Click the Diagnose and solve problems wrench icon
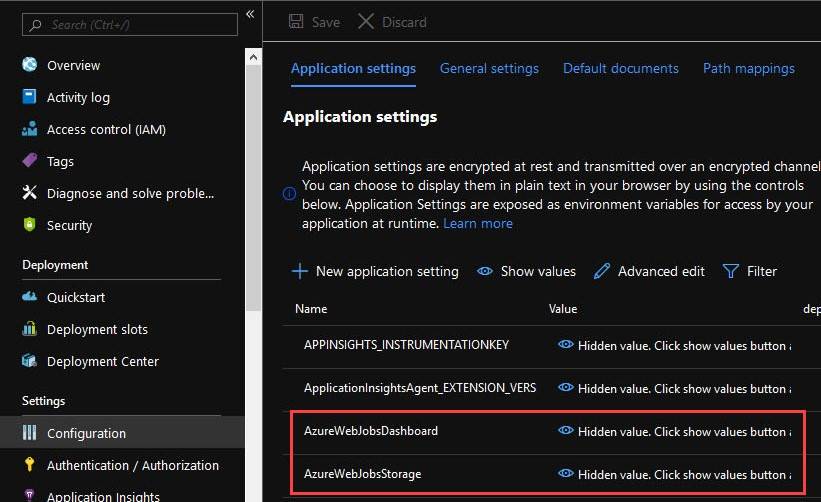Viewport: 821px width, 502px height. click(30, 193)
